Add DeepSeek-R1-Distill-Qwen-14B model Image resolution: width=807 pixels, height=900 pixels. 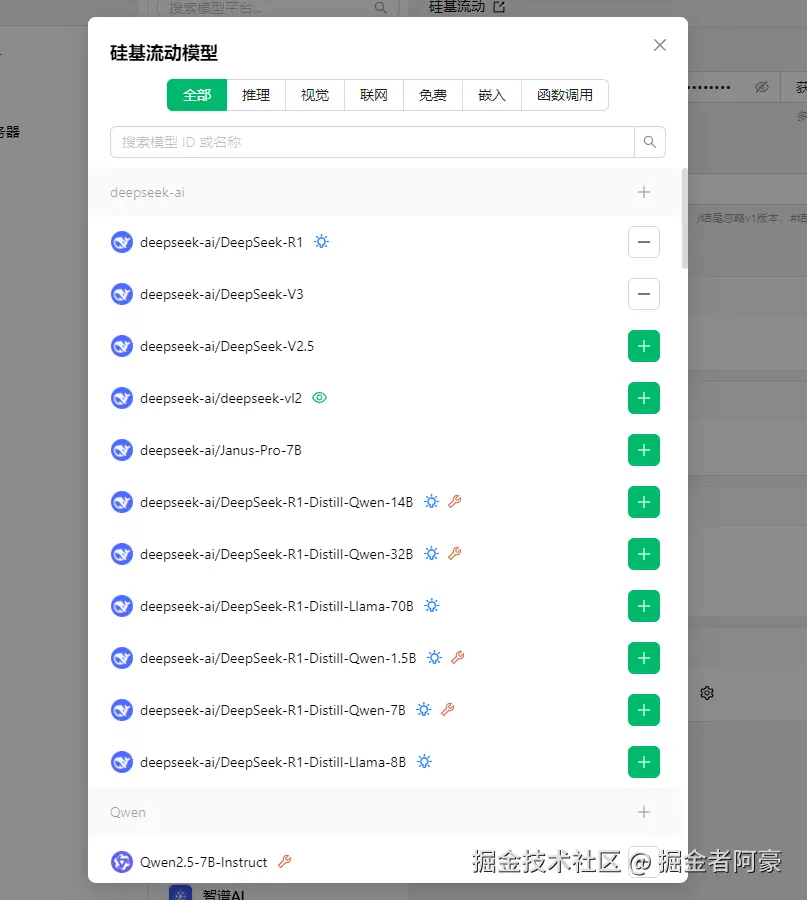click(x=644, y=502)
